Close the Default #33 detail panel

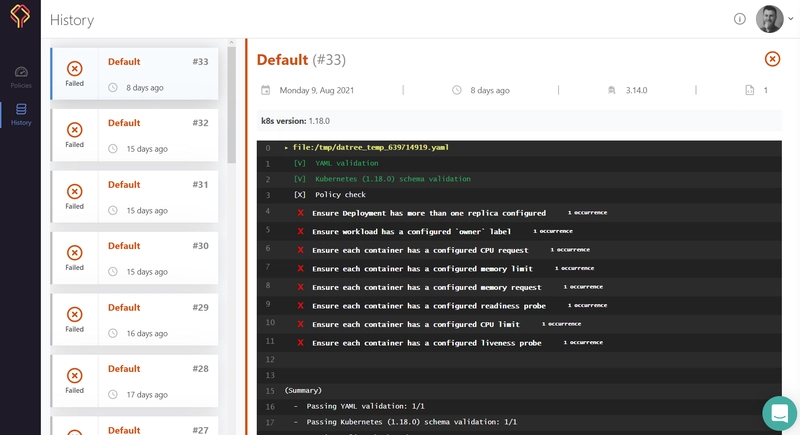pos(772,59)
